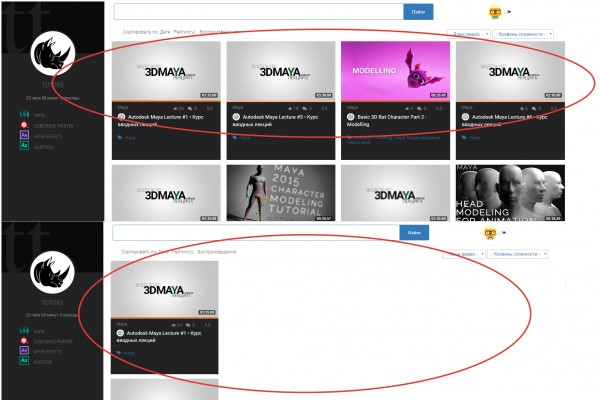600x400 pixels.
Task: Select 'AFTER EFFECTS' sidebar label in upper screenshot
Action: point(48,136)
